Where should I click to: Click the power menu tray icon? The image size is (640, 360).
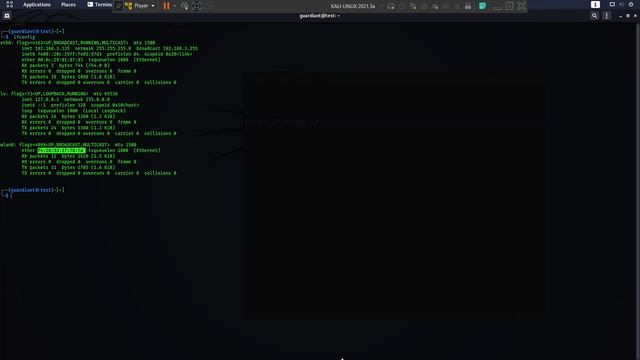[631, 4]
